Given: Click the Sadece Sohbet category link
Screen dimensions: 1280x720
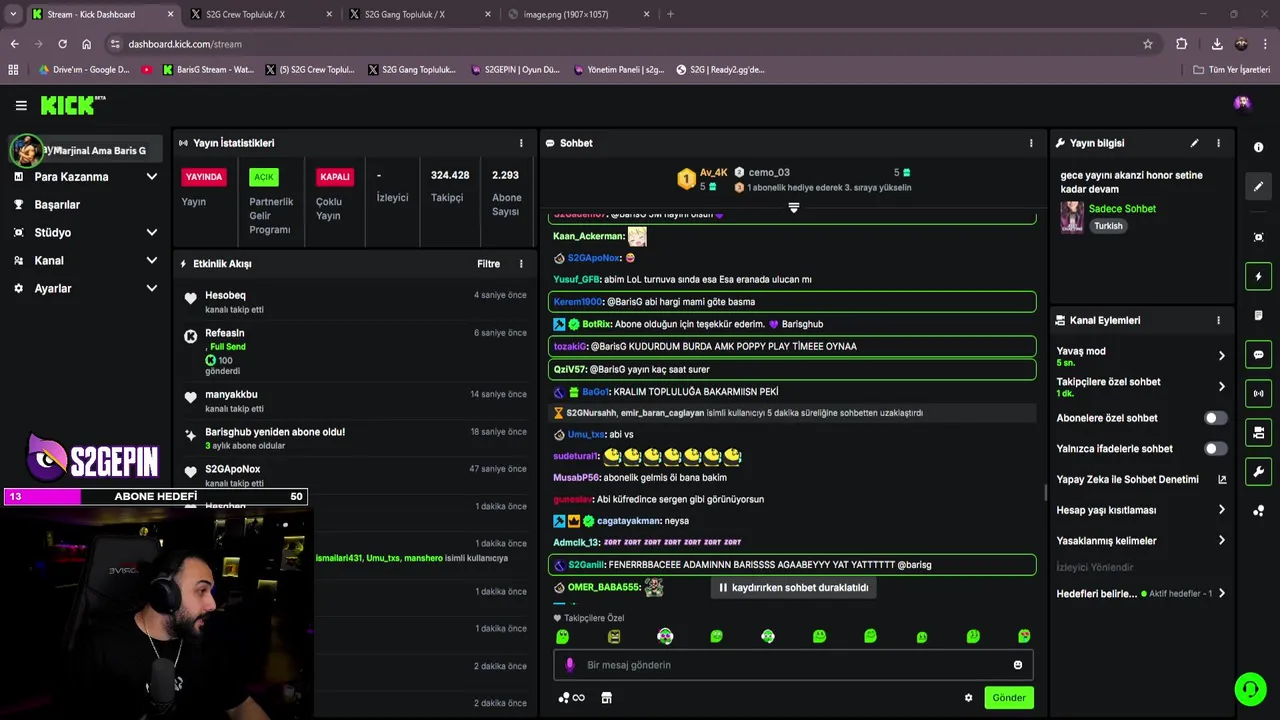Looking at the screenshot, I should click(1122, 209).
